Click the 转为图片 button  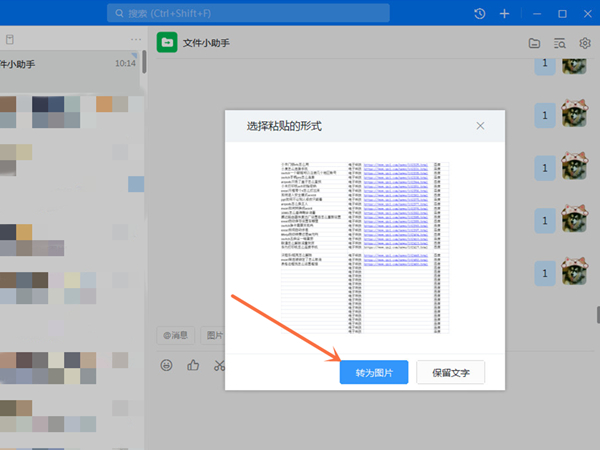pyautogui.click(x=374, y=373)
